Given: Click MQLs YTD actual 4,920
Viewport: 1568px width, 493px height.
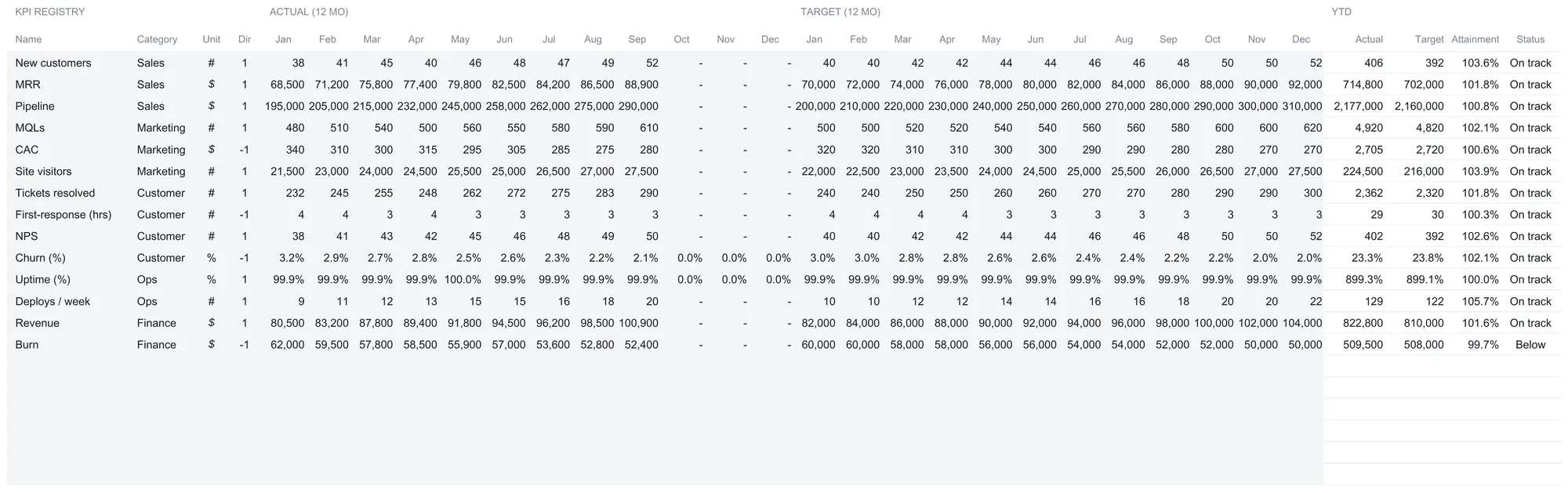Looking at the screenshot, I should 1369,128.
